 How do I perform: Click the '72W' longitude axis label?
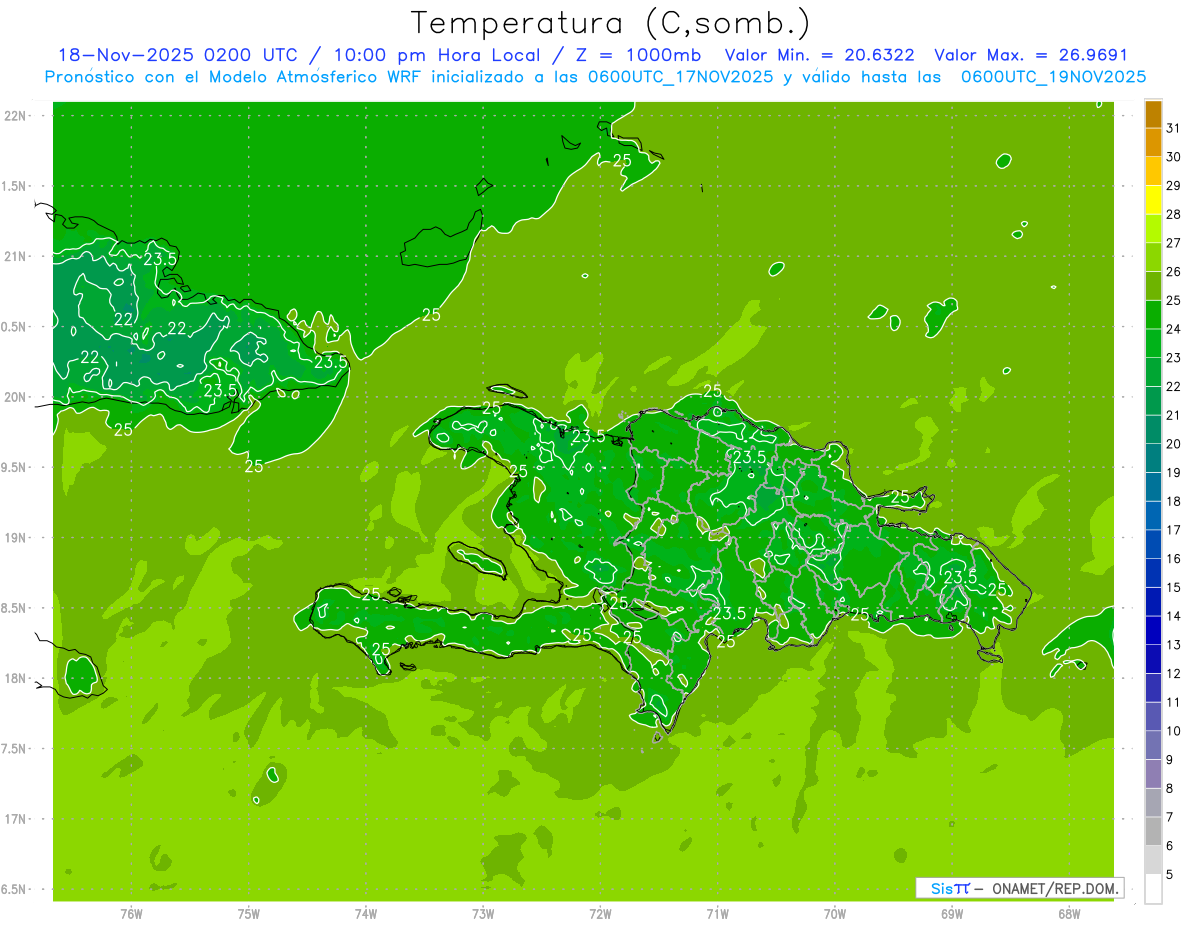600,914
